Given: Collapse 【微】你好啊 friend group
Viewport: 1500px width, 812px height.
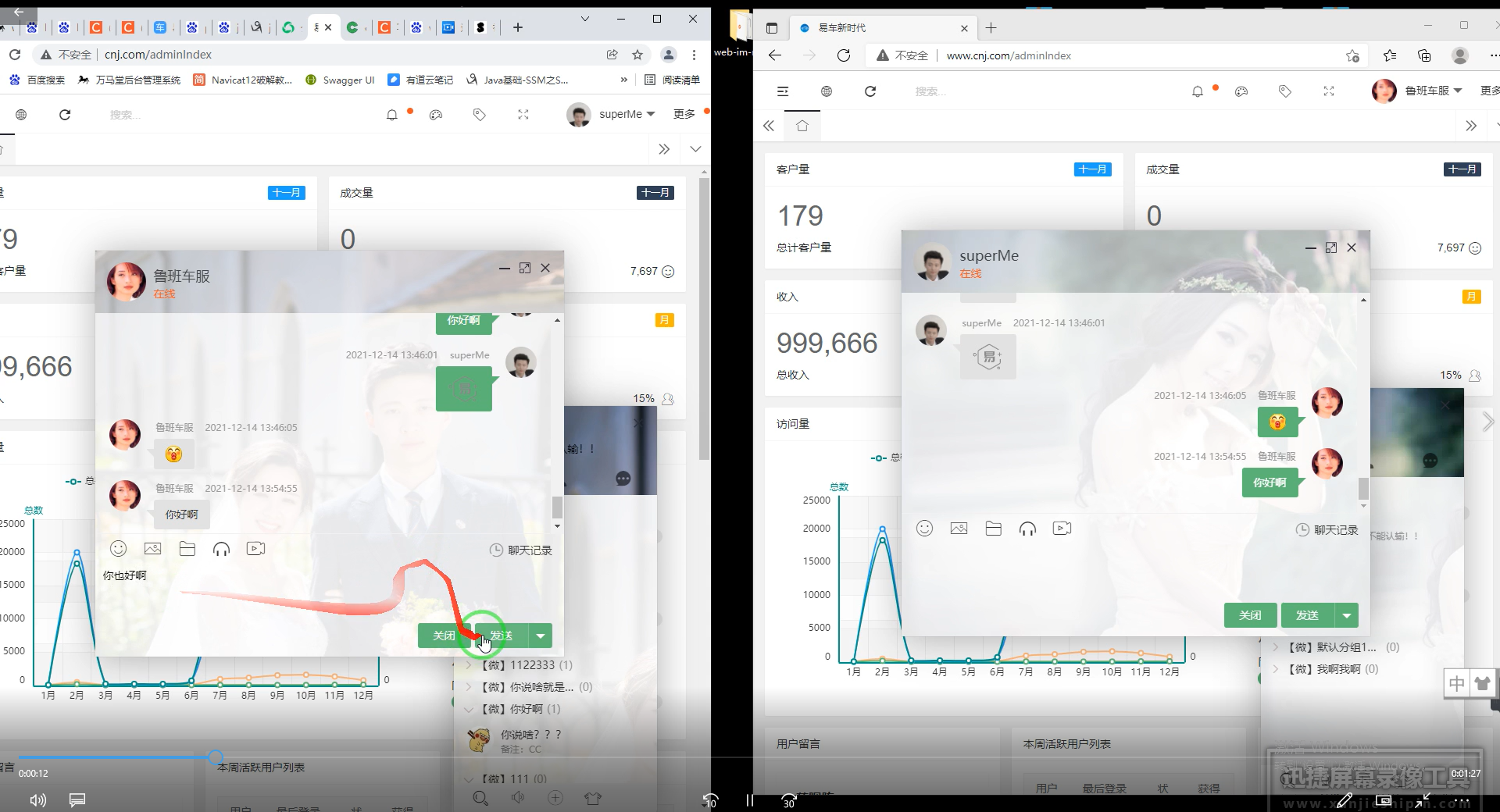Looking at the screenshot, I should click(512, 709).
